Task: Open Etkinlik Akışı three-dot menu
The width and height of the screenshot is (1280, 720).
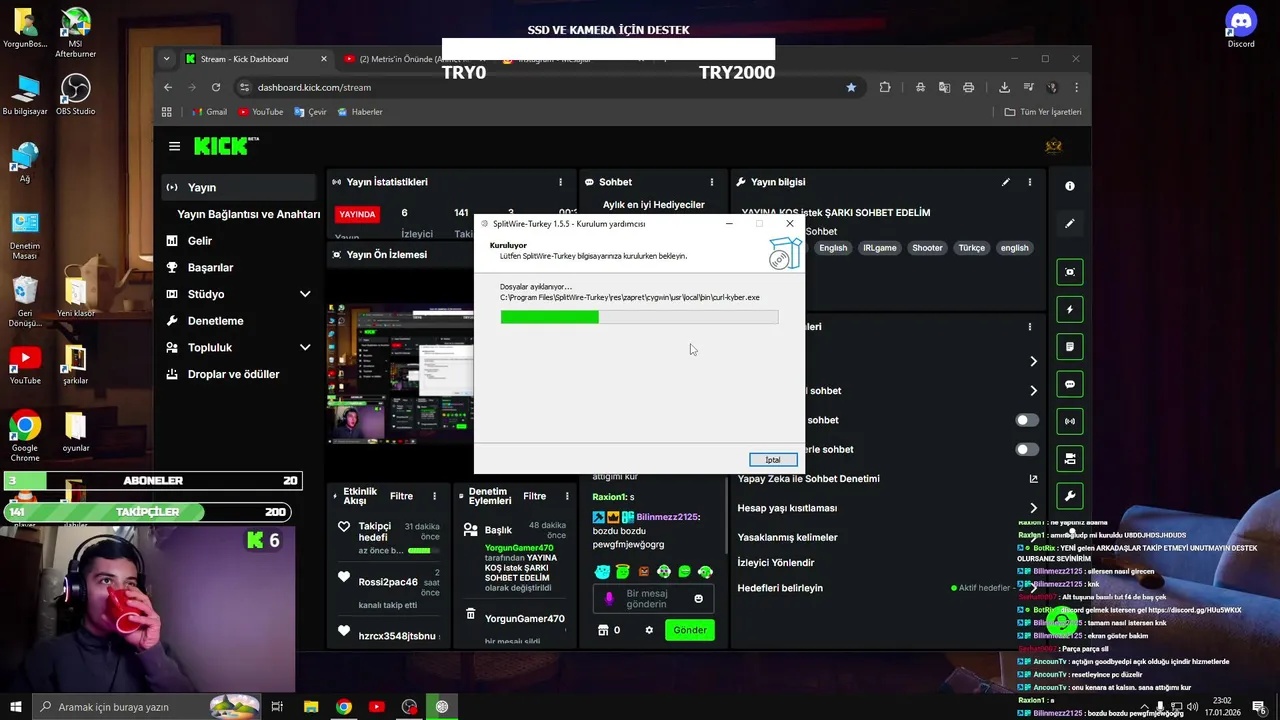Action: (434, 496)
